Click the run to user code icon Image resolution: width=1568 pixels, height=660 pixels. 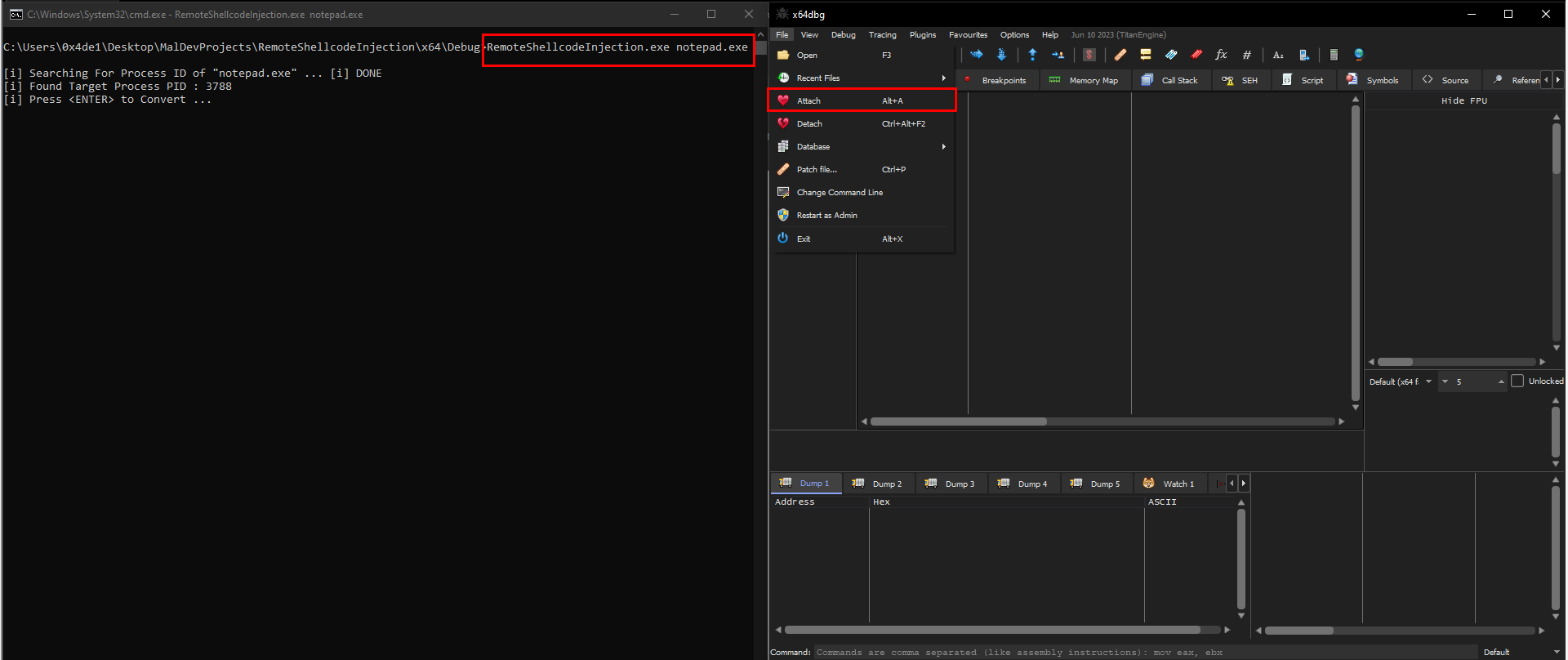[1058, 55]
